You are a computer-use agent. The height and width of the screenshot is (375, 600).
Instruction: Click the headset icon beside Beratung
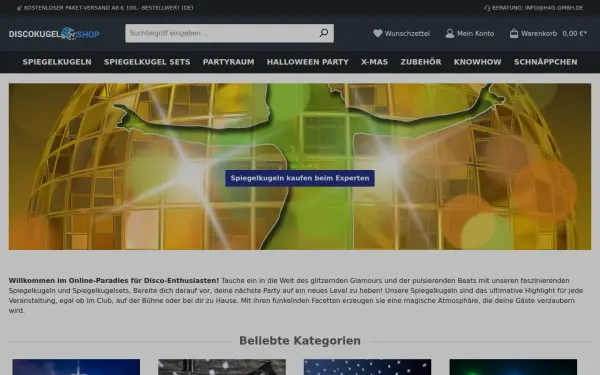click(487, 8)
